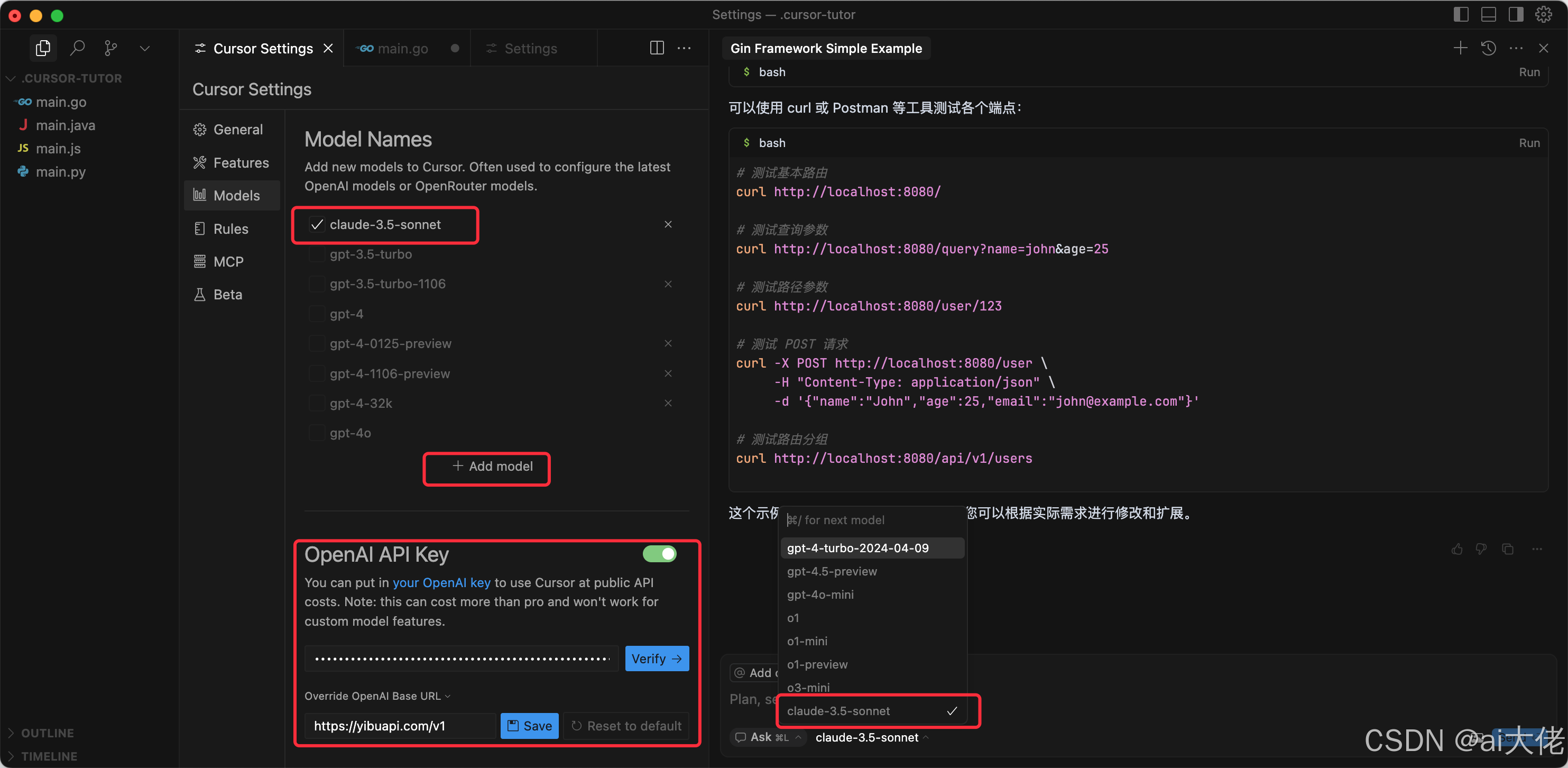Open the Explorer files icon

click(x=43, y=48)
